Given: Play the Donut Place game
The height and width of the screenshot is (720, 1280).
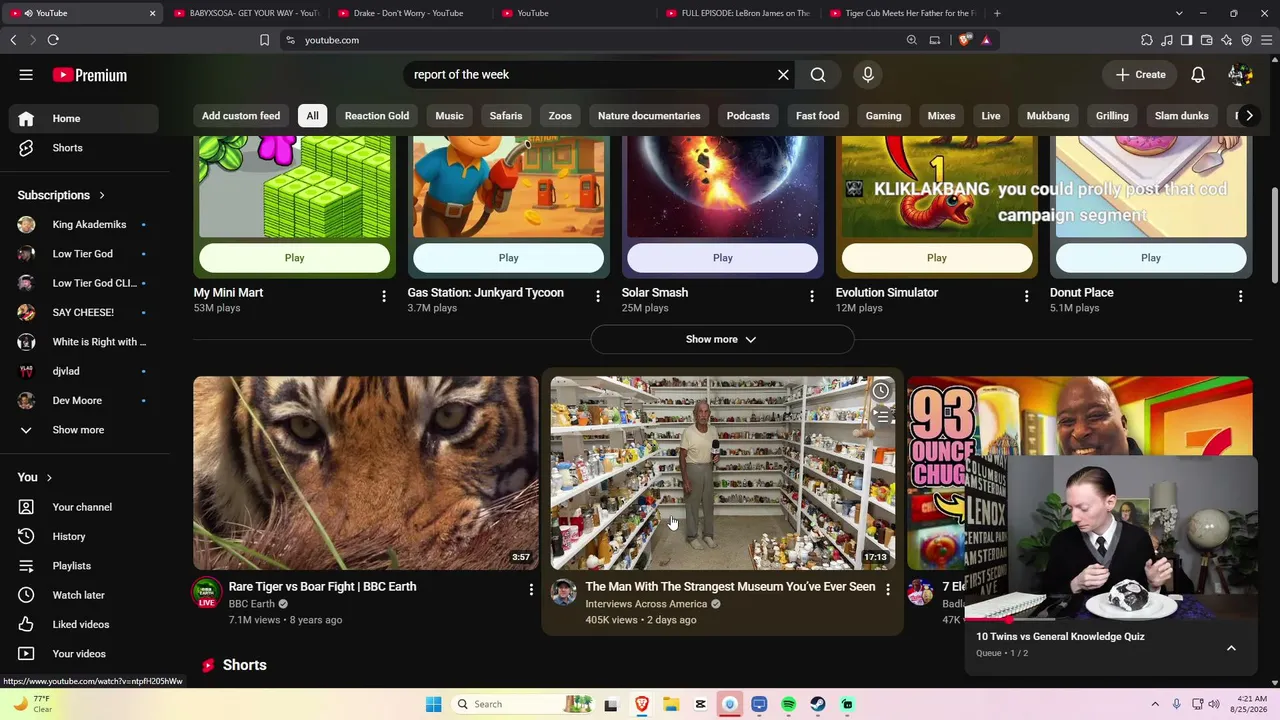Looking at the screenshot, I should (1151, 258).
